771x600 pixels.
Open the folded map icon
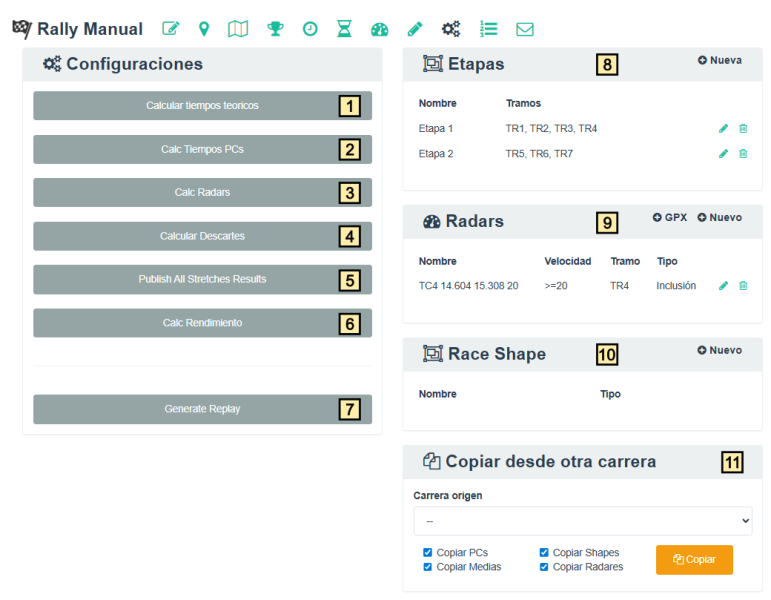(x=238, y=29)
